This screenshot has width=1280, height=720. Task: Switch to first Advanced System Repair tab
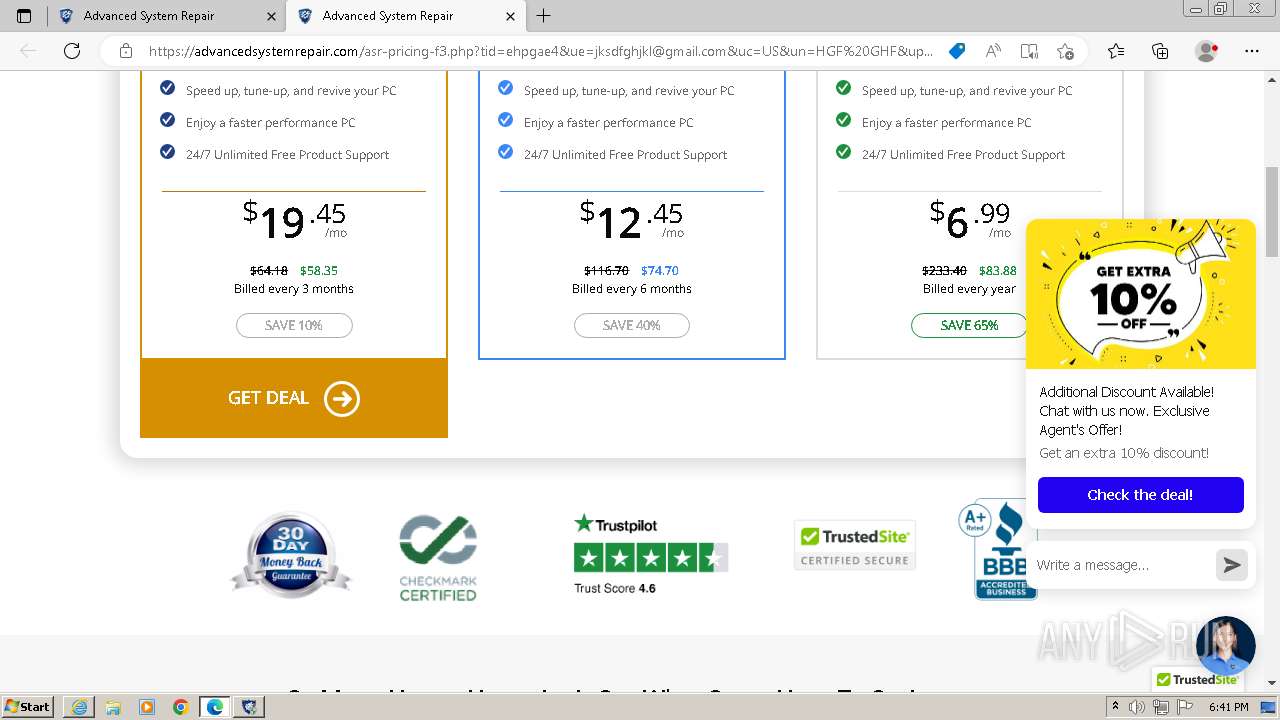[166, 16]
